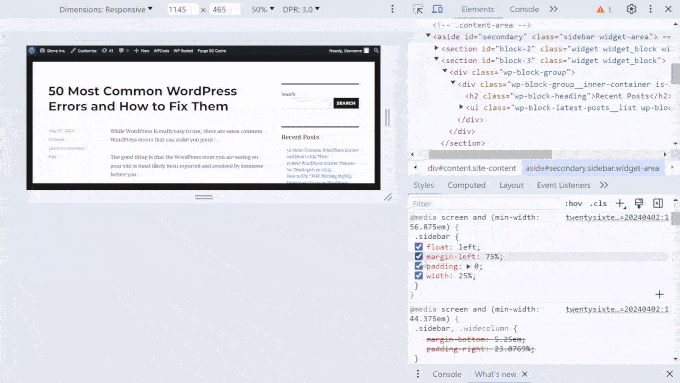680x383 pixels.
Task: Collapse the div wp-block-group node
Action: tap(445, 71)
